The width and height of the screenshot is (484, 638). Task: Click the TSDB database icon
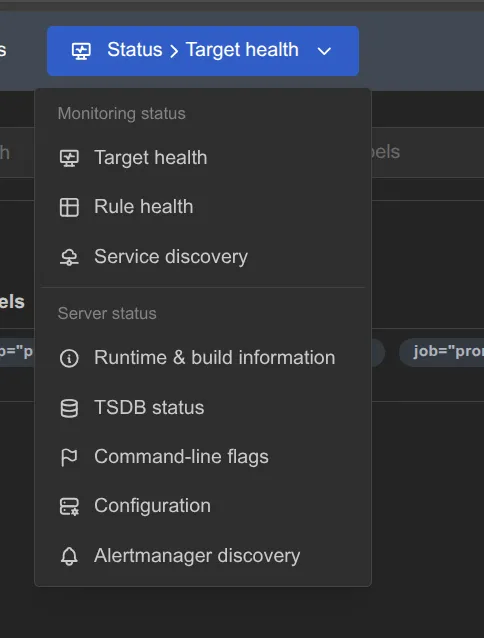point(69,409)
